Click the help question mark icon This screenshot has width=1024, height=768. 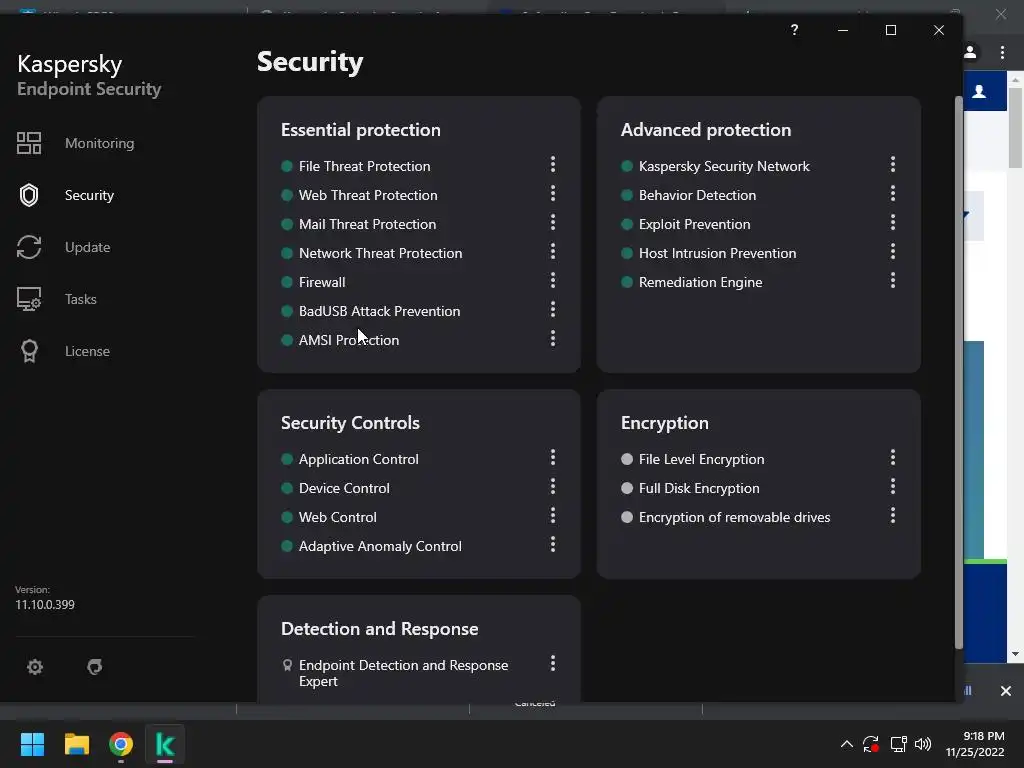click(x=794, y=30)
